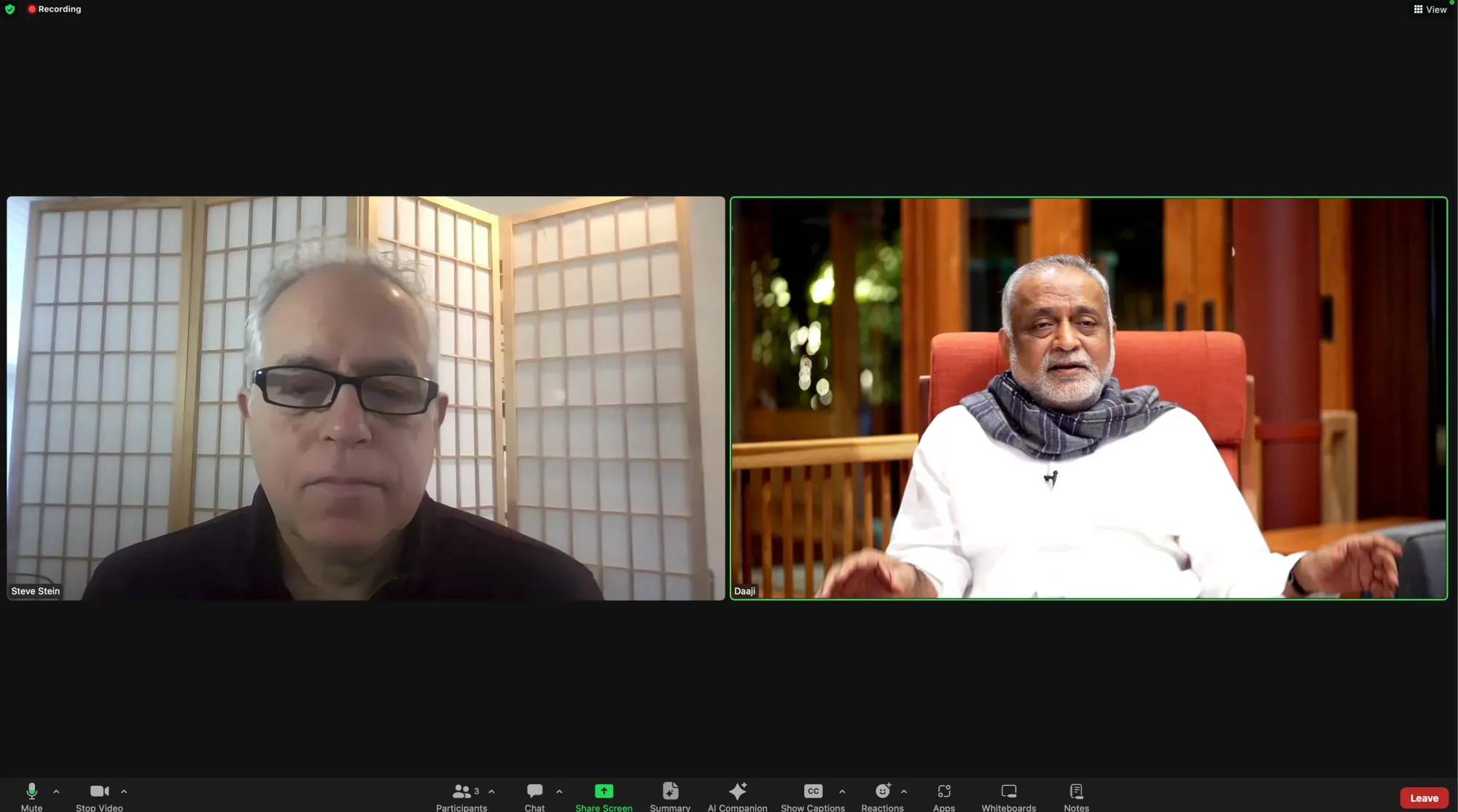
Task: Open the Reactions menu
Action: click(x=882, y=796)
